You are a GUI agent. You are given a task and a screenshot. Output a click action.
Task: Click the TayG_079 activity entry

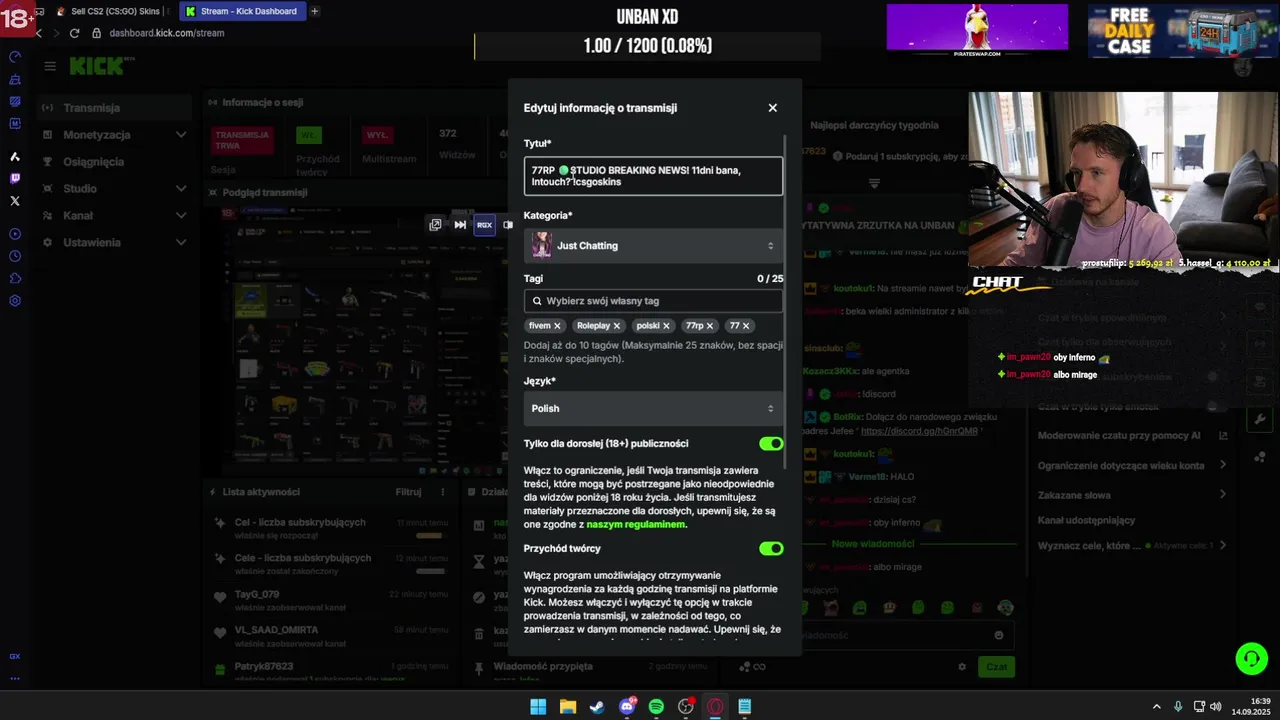(330, 600)
